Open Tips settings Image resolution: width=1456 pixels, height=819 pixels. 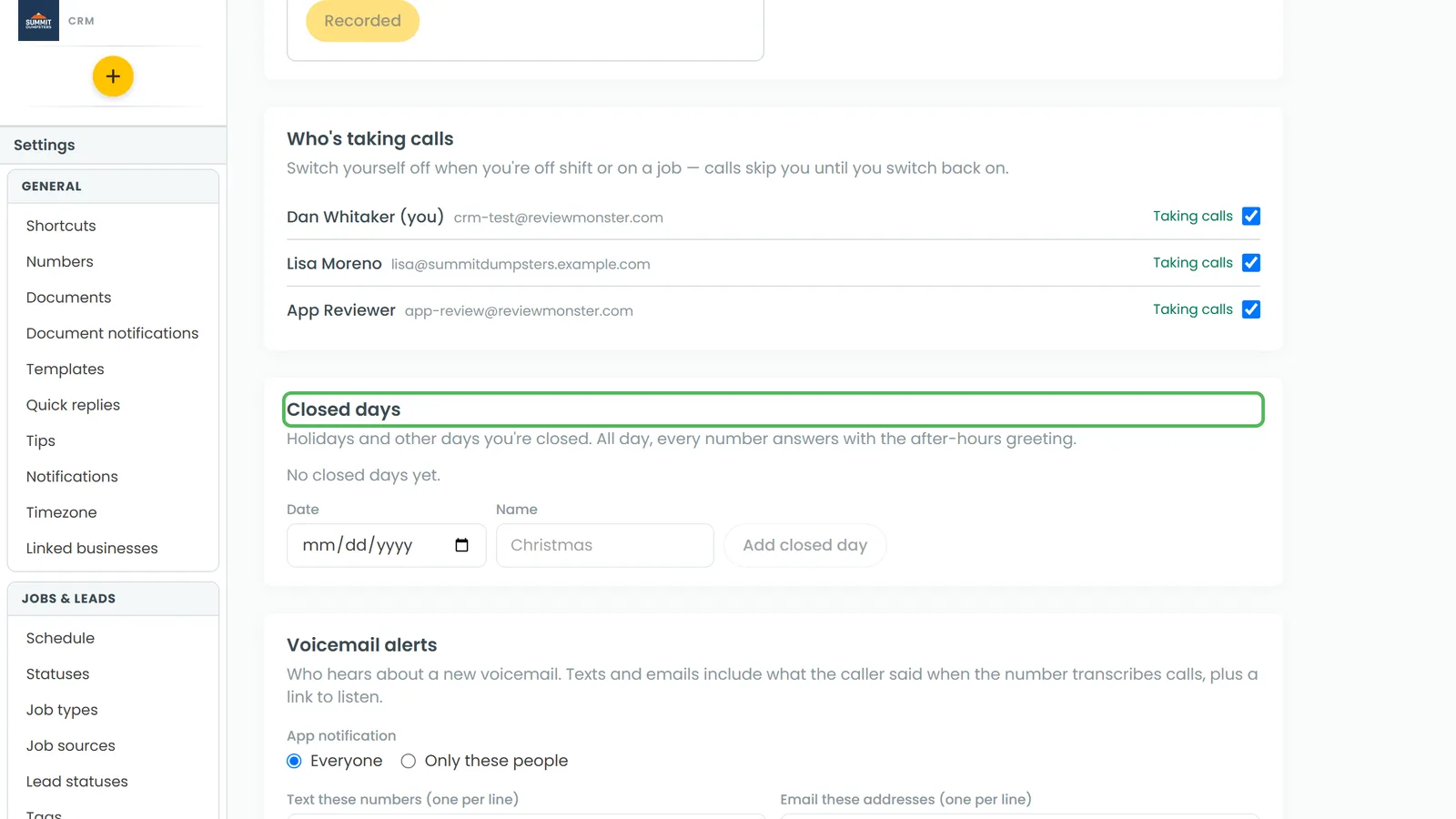click(x=41, y=440)
